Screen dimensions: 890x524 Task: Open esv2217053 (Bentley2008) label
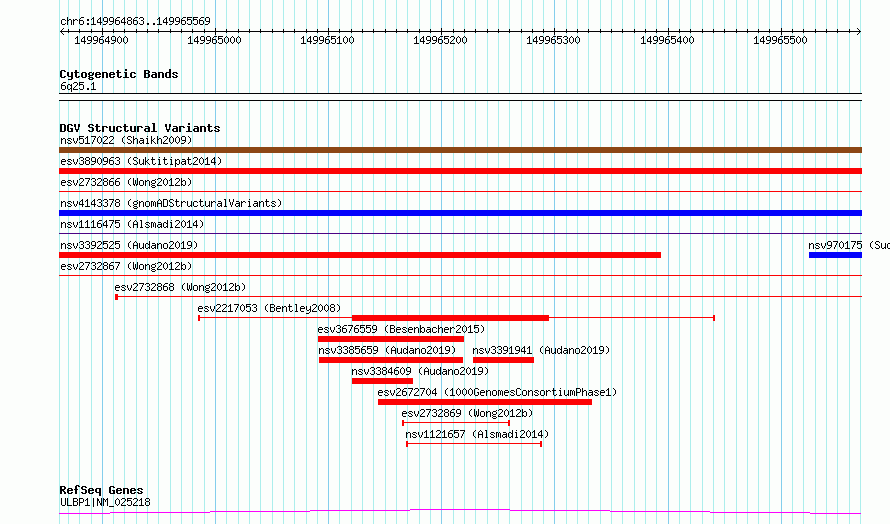click(x=269, y=308)
